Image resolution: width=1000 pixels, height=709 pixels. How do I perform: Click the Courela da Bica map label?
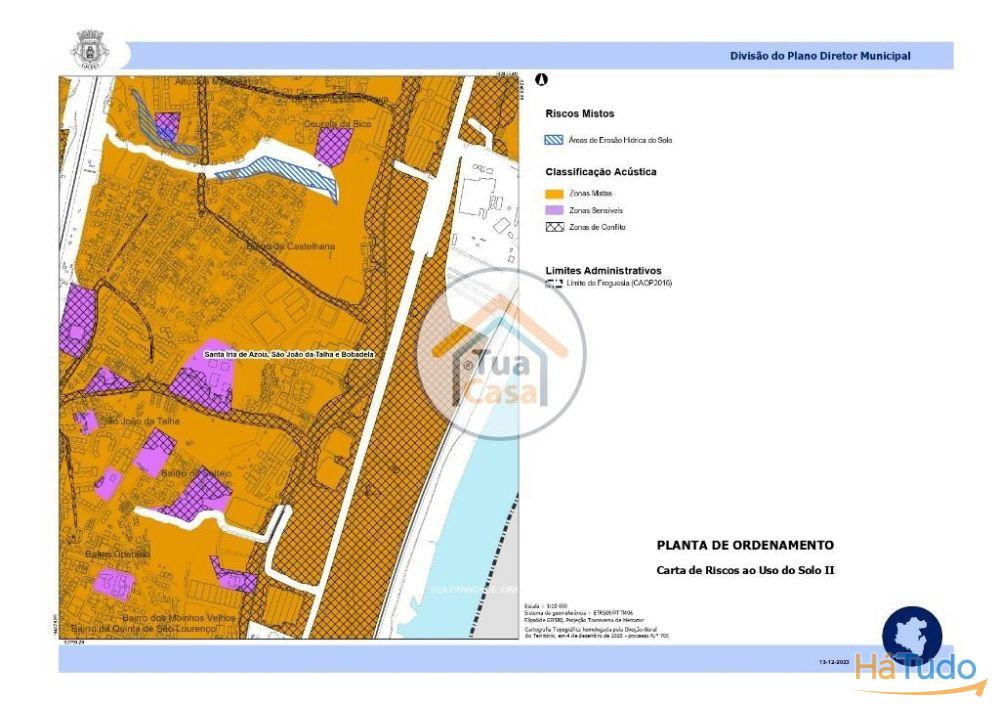[338, 124]
